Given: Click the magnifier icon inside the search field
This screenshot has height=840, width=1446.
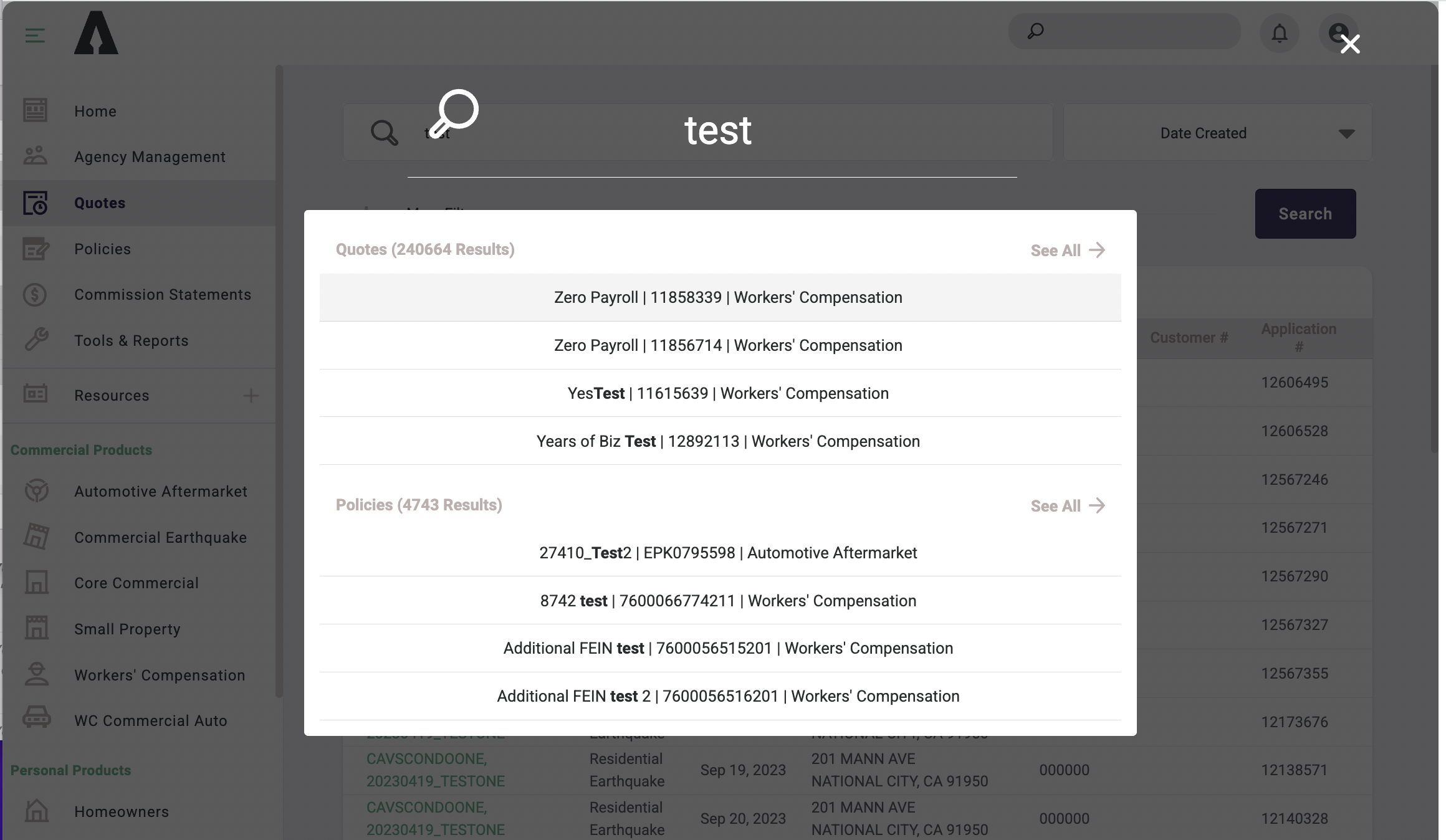Looking at the screenshot, I should [x=384, y=132].
